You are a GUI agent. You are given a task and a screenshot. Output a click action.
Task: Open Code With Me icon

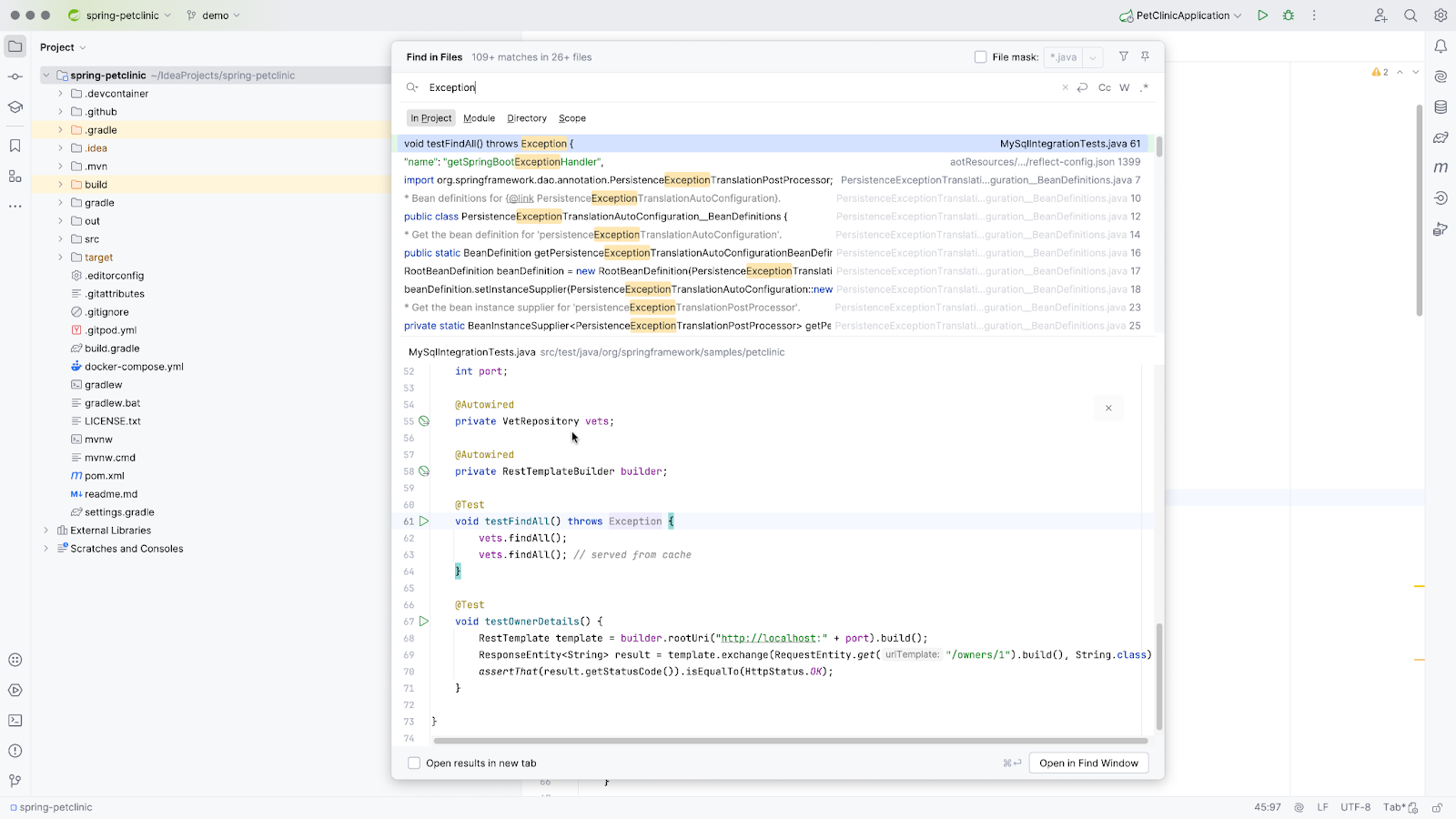1380,15
